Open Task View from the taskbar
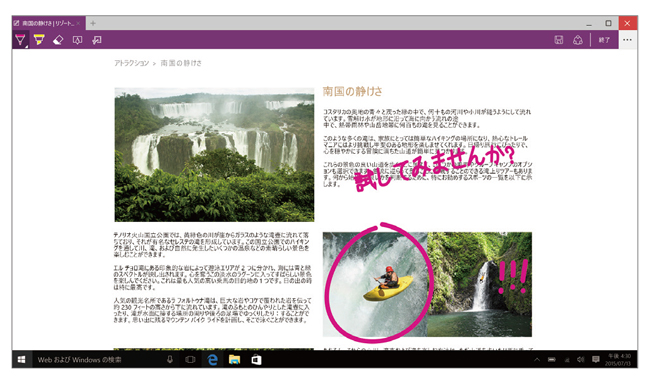The image size is (650, 382). [190, 360]
